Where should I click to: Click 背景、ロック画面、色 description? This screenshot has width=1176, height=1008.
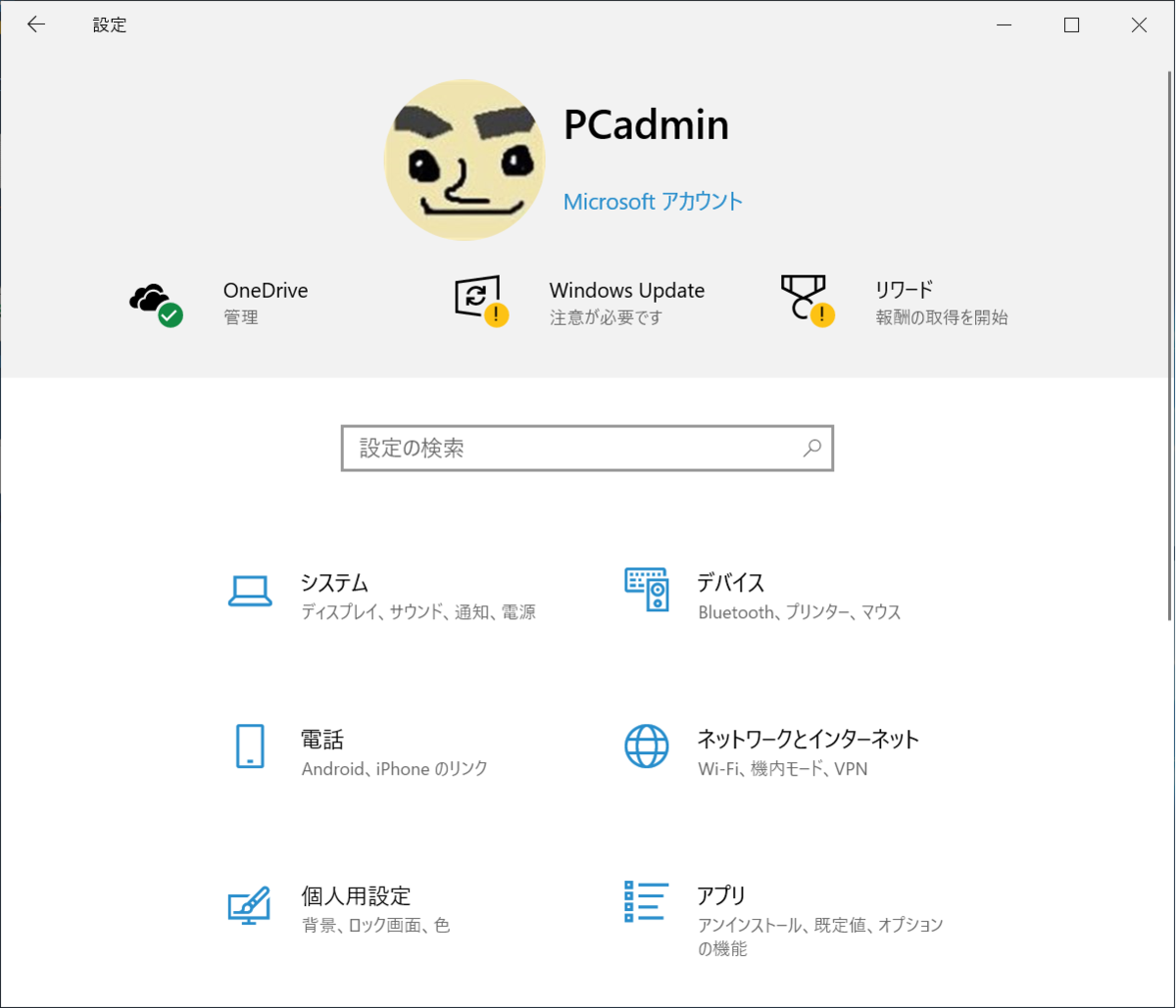(x=376, y=925)
